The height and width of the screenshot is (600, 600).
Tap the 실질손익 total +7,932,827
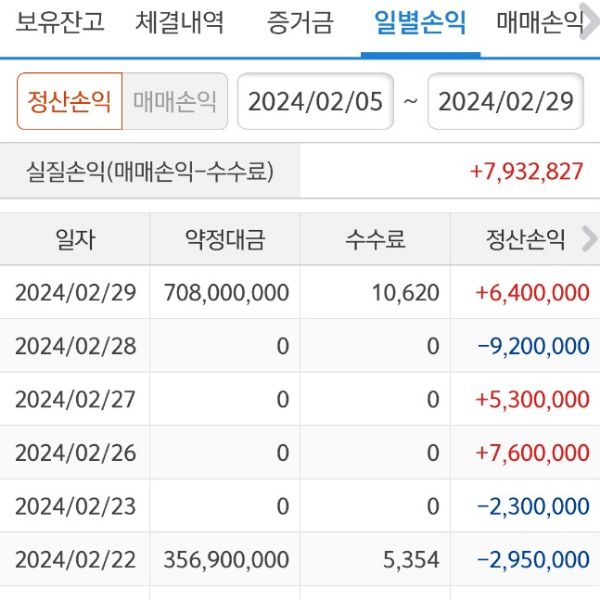(526, 171)
